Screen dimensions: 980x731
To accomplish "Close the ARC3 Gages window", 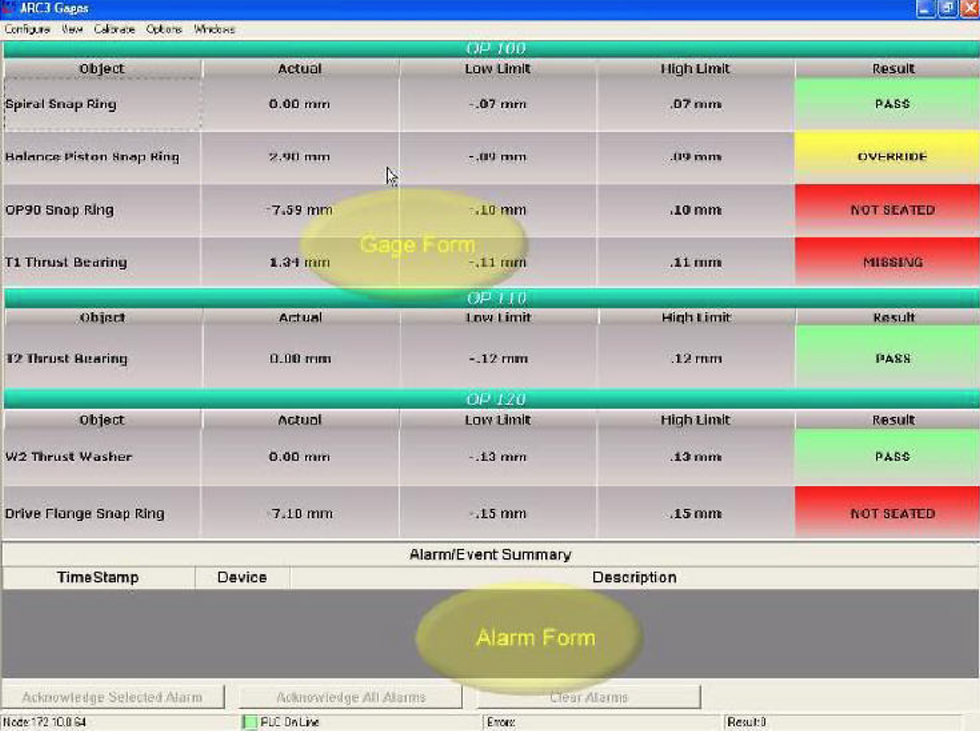I will coord(969,9).
